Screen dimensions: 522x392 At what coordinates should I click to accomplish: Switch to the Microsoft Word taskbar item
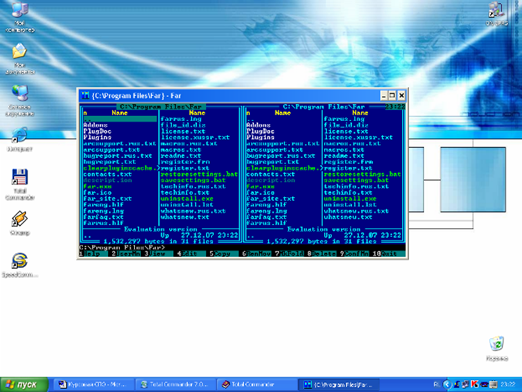coord(94,384)
